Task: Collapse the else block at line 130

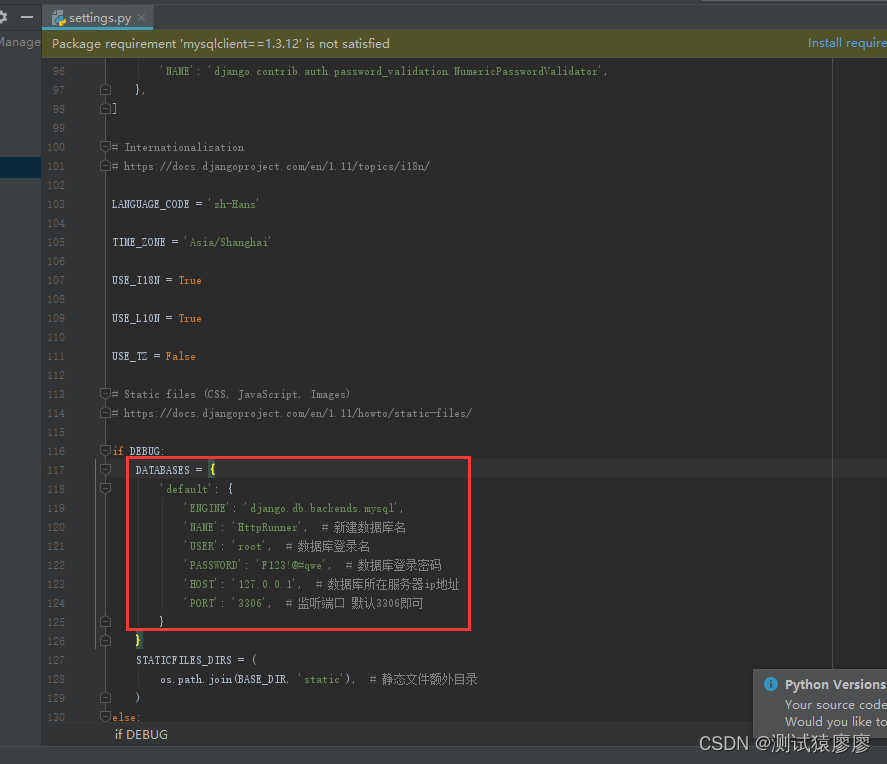Action: point(105,716)
